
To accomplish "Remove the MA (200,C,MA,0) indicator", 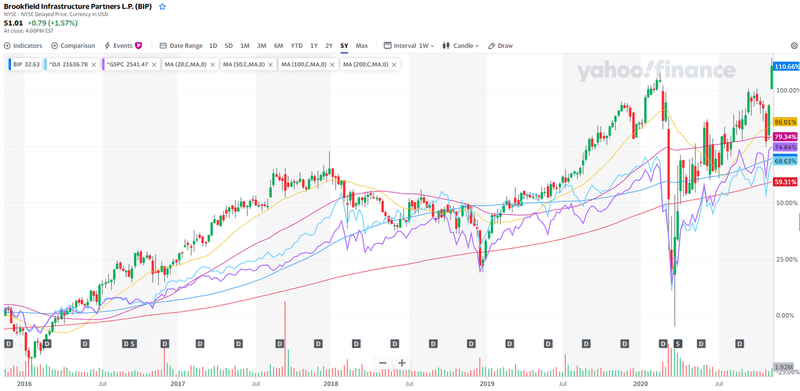I will click(394, 65).
